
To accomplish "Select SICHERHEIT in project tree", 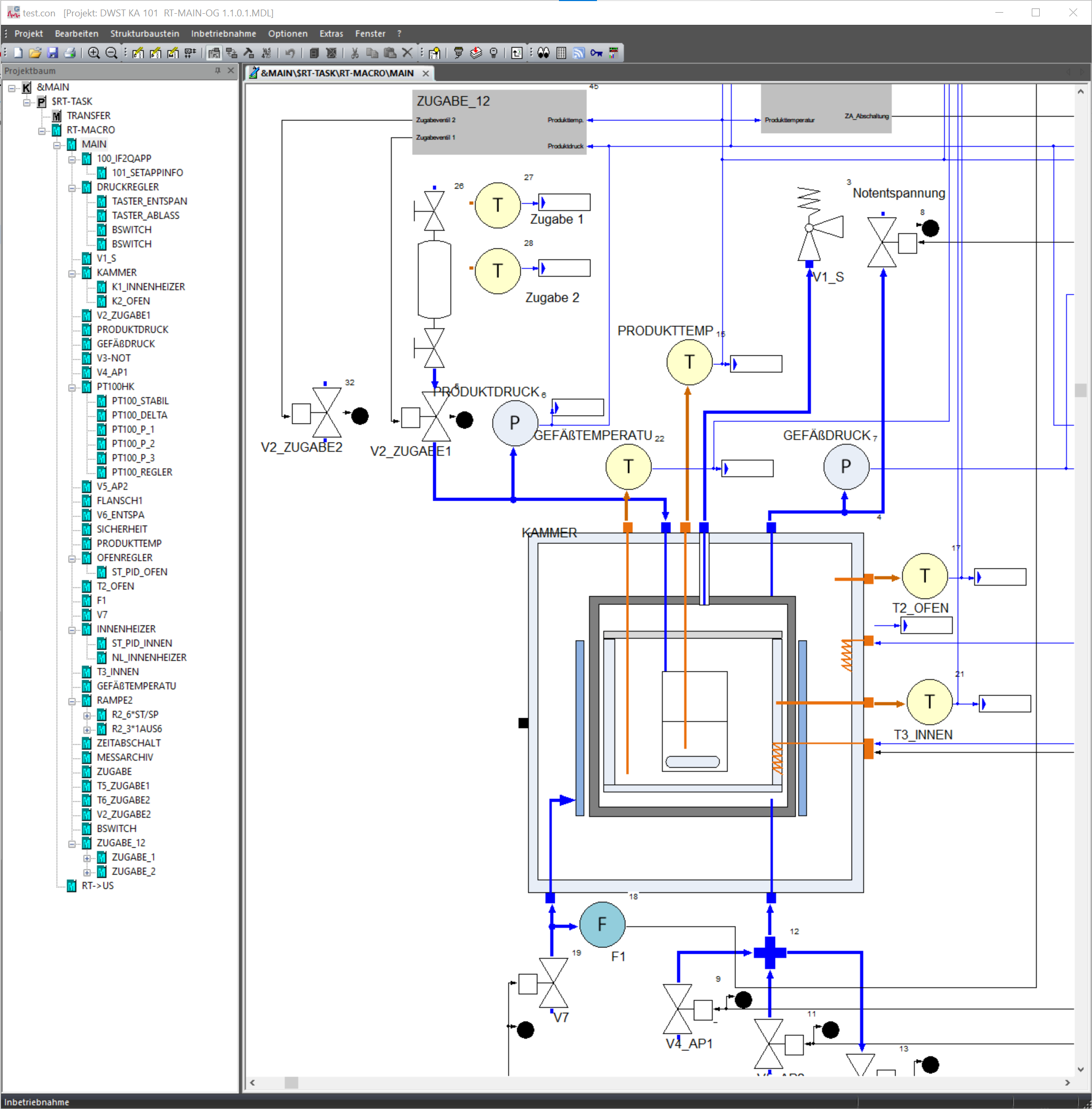I will [x=122, y=529].
